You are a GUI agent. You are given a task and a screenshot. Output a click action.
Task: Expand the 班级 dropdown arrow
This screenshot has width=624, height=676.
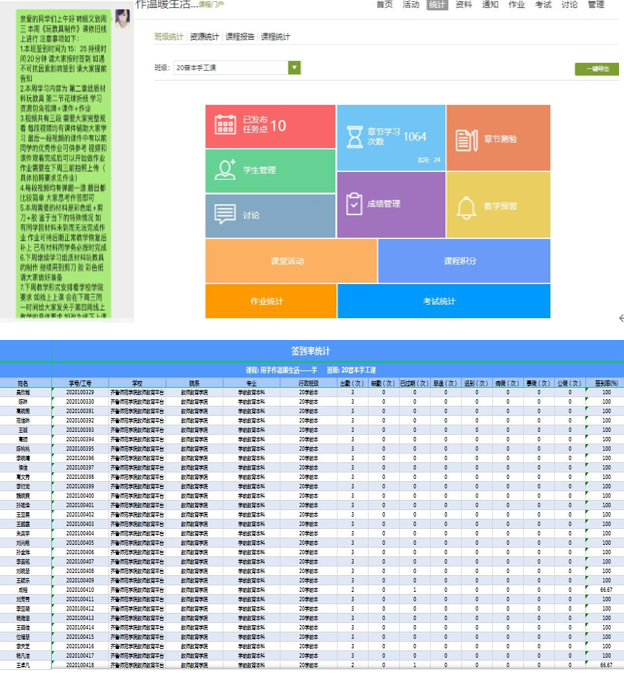[294, 68]
